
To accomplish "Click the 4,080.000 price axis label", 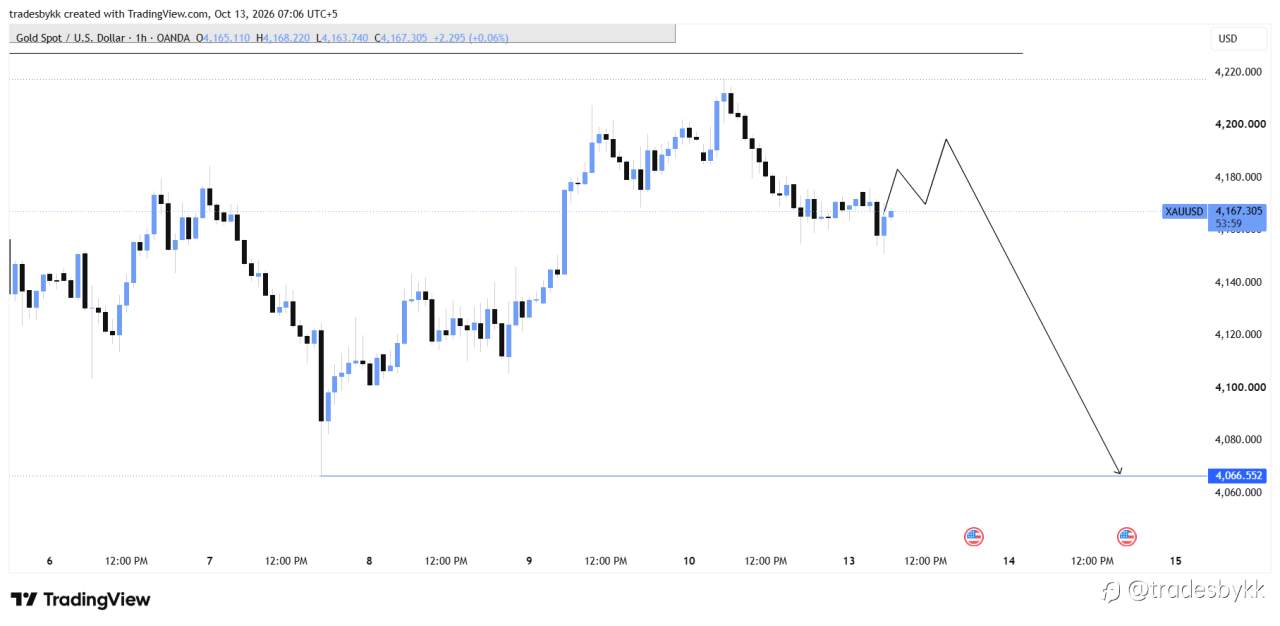I will 1237,439.
